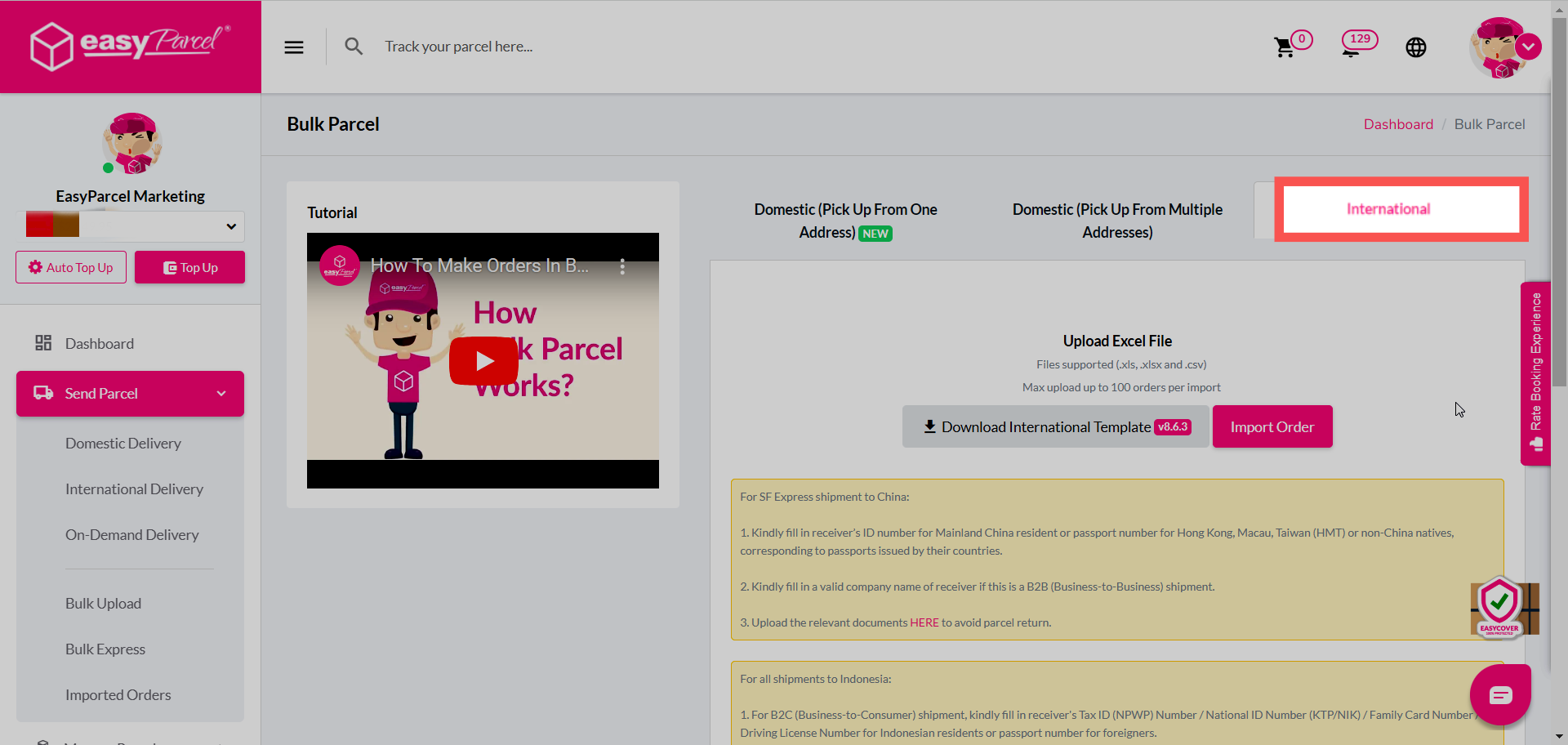This screenshot has height=745, width=1568.
Task: Click the globe language icon
Action: (1416, 47)
